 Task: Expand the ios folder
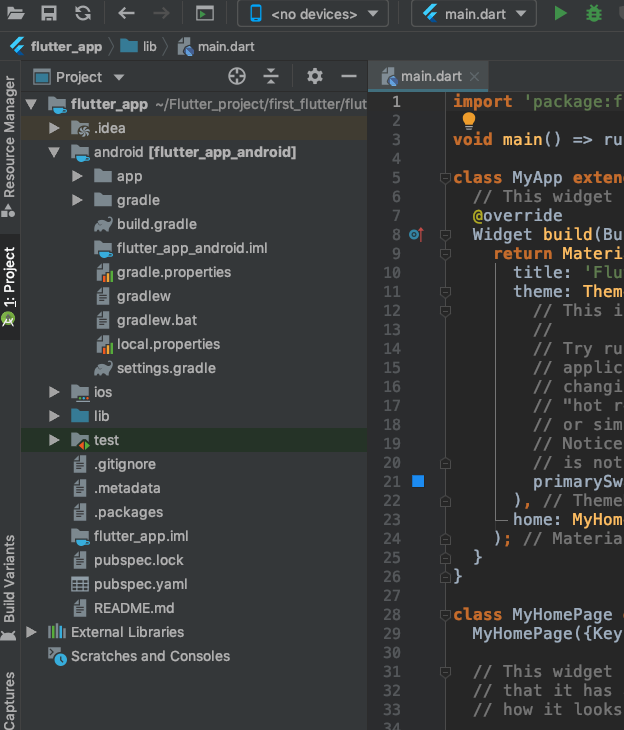(54, 392)
